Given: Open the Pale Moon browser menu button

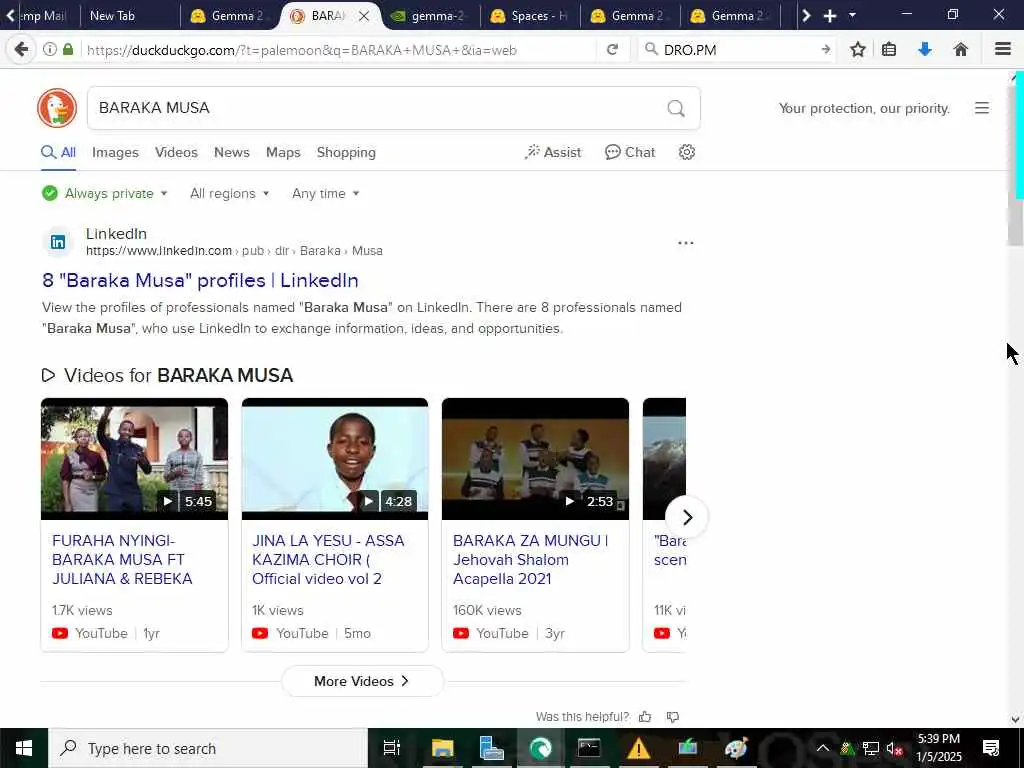Looking at the screenshot, I should click(1002, 50).
